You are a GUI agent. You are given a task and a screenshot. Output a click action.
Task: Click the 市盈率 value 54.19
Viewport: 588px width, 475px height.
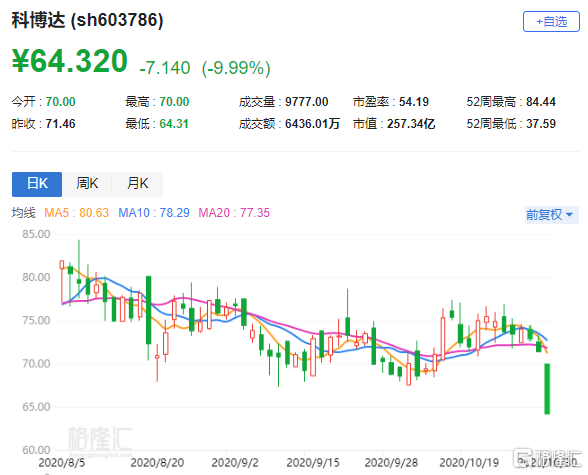click(x=414, y=102)
